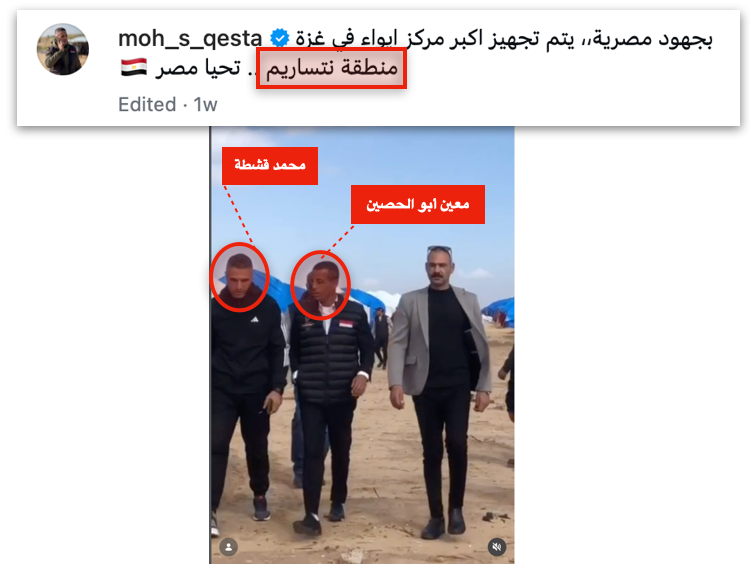756x580 pixels.
Task: Select the red label محمد قشطة
Action: (270, 165)
